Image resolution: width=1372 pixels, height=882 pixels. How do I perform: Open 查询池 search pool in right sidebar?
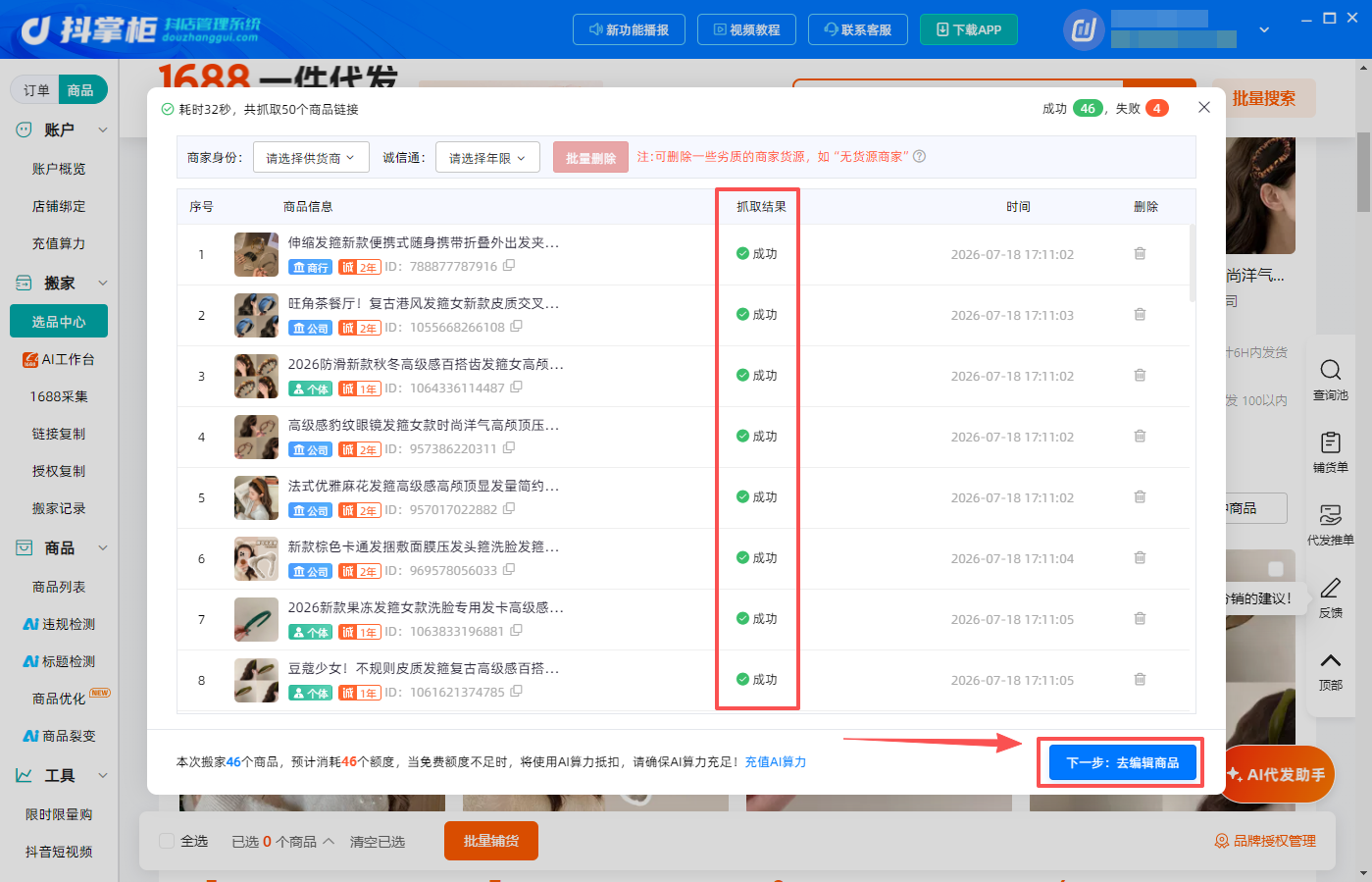coord(1331,380)
